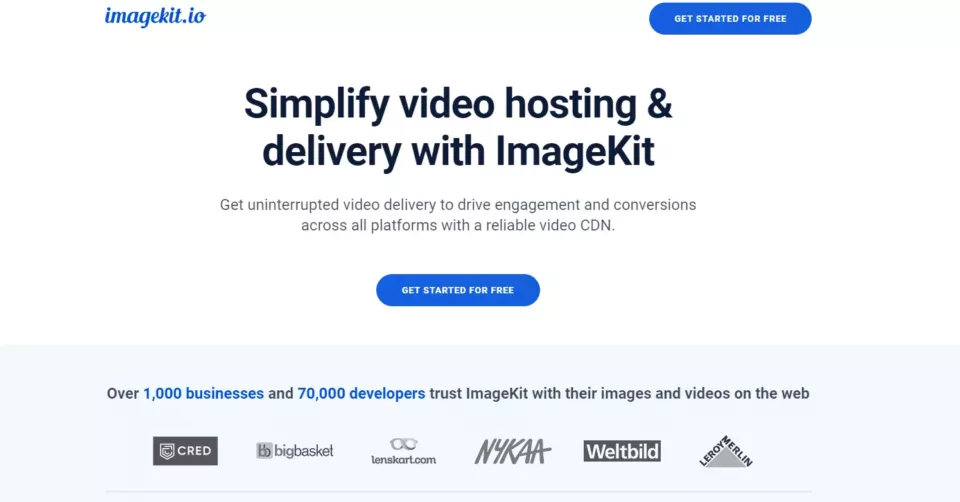Click the '70,000 developers' highlighted text
The image size is (960, 502).
click(x=361, y=393)
